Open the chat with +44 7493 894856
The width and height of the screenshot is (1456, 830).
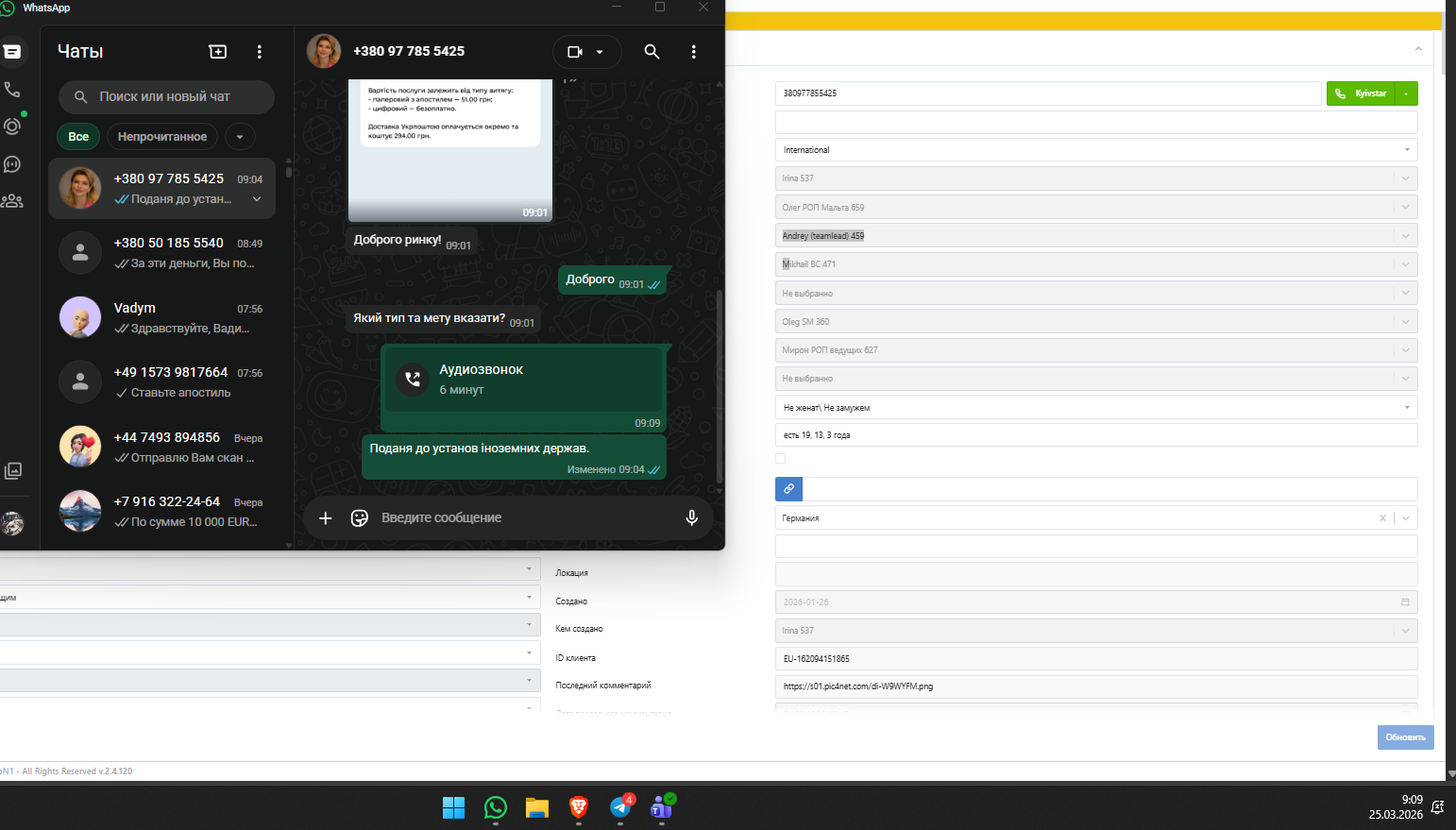point(162,448)
